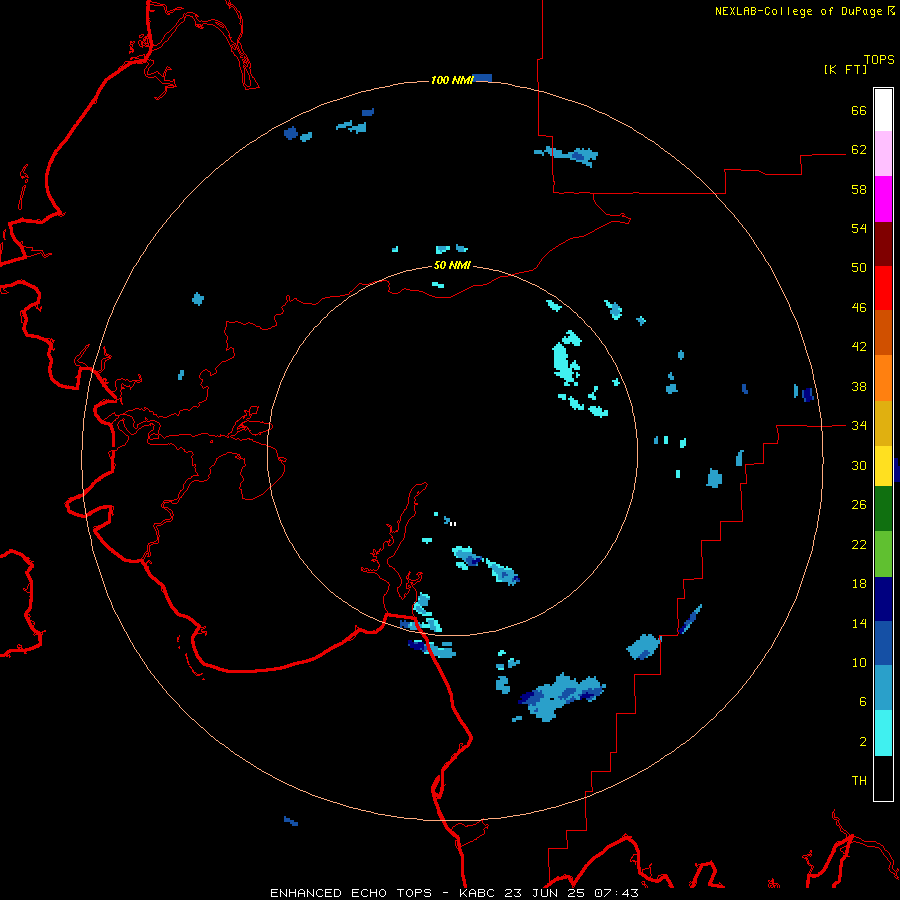This screenshot has height=900, width=900.
Task: Click the '22' scale value
Action: point(859,545)
